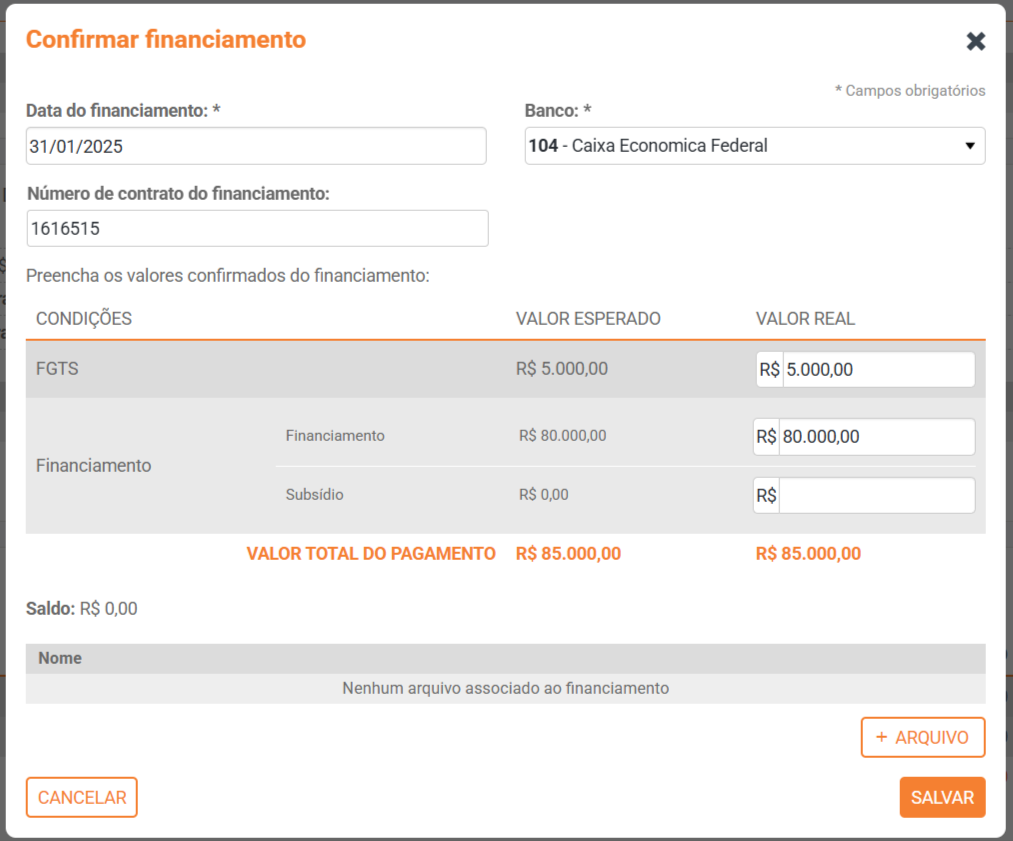Click the Banco dropdown arrow

coord(969,146)
